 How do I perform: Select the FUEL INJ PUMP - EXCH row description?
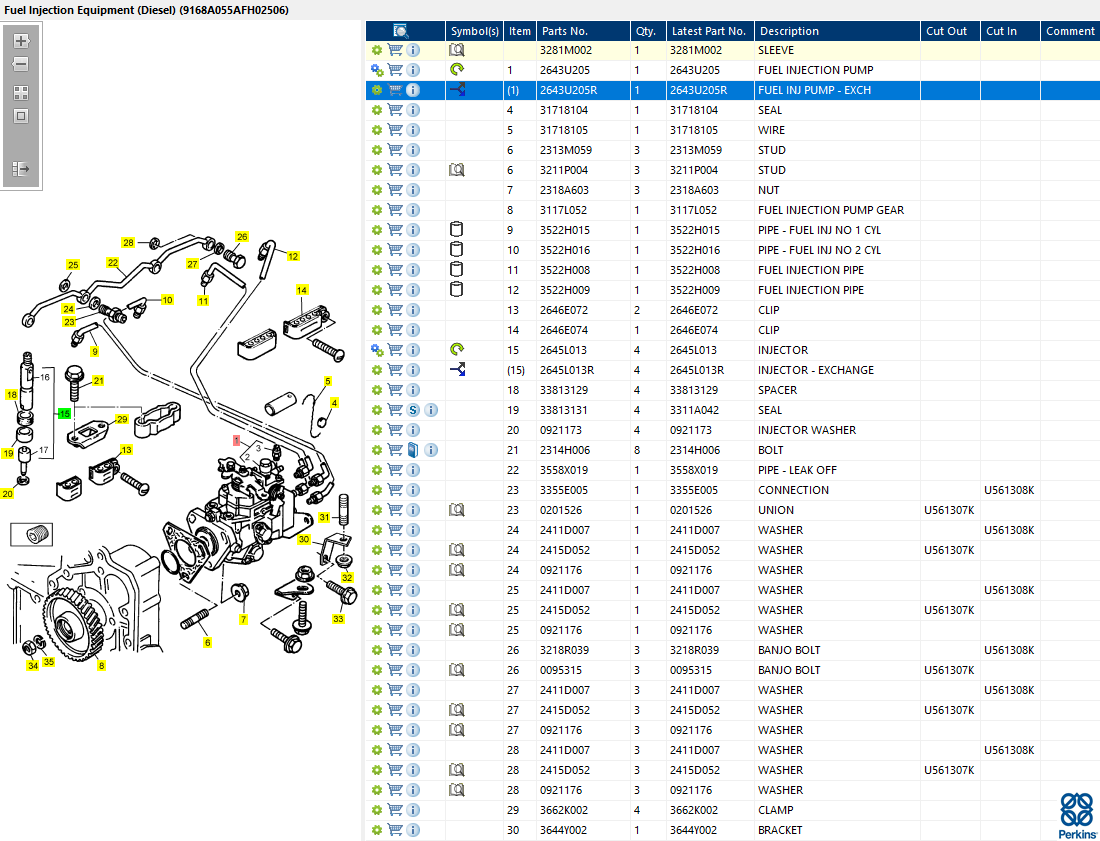[x=814, y=90]
